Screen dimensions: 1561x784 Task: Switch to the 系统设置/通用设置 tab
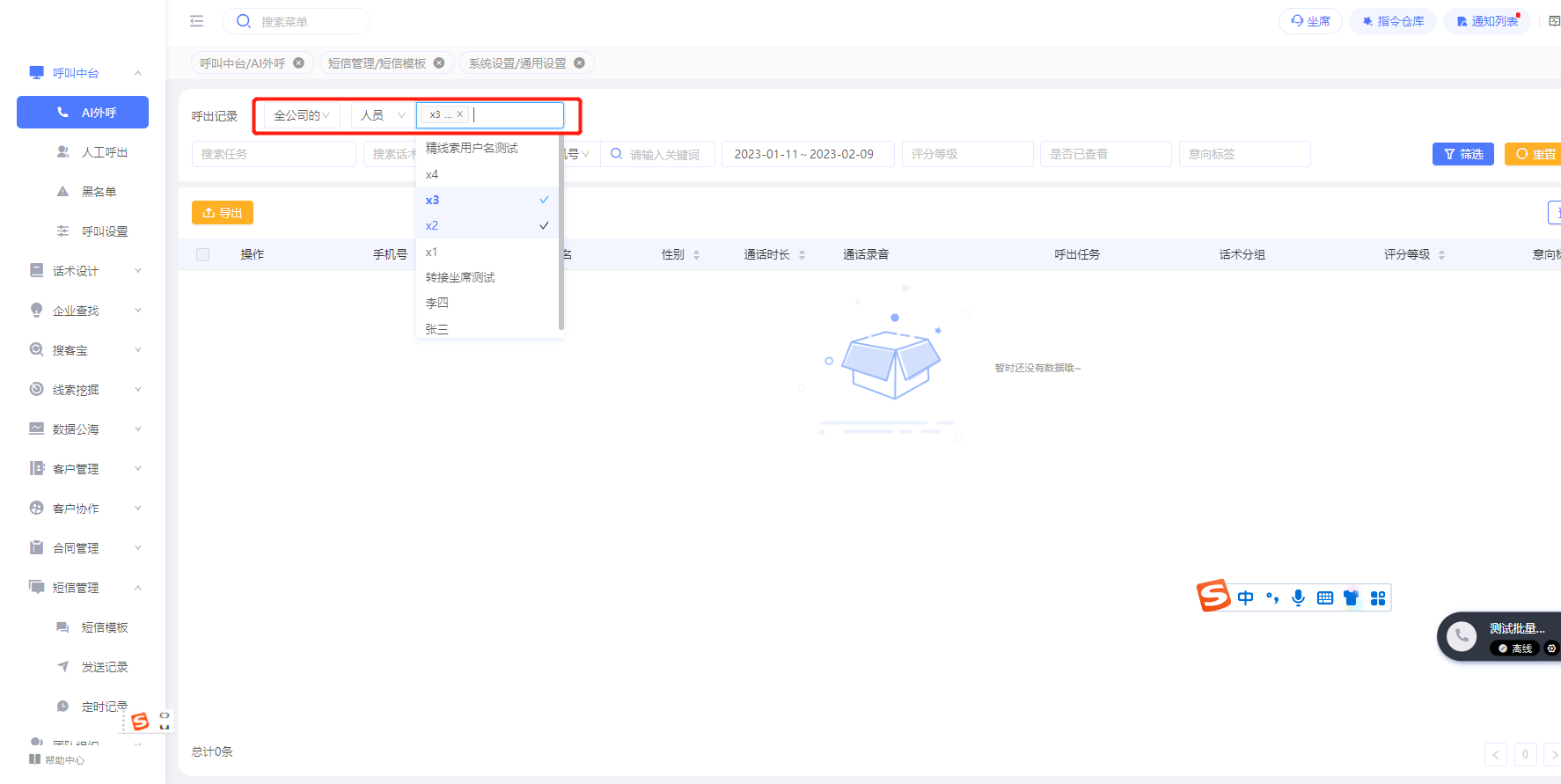(517, 63)
